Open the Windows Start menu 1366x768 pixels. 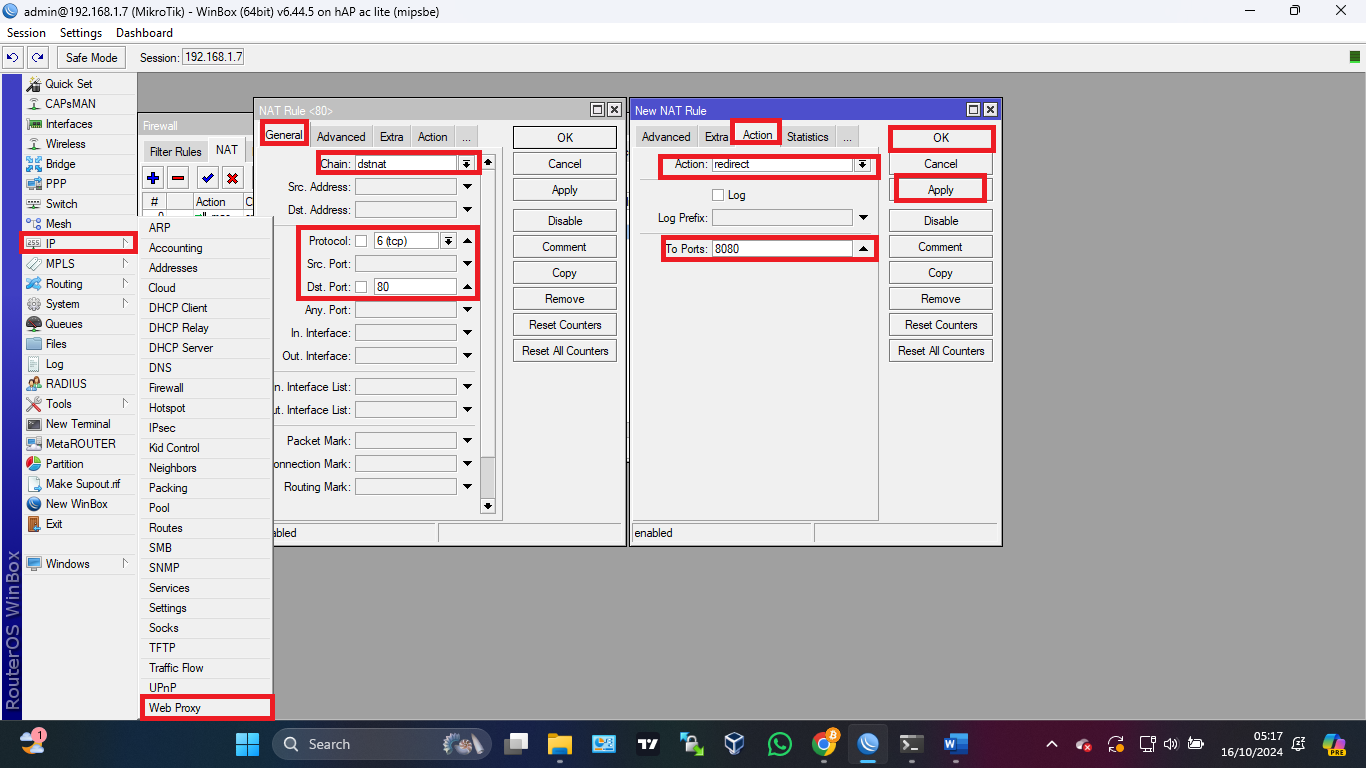(245, 744)
